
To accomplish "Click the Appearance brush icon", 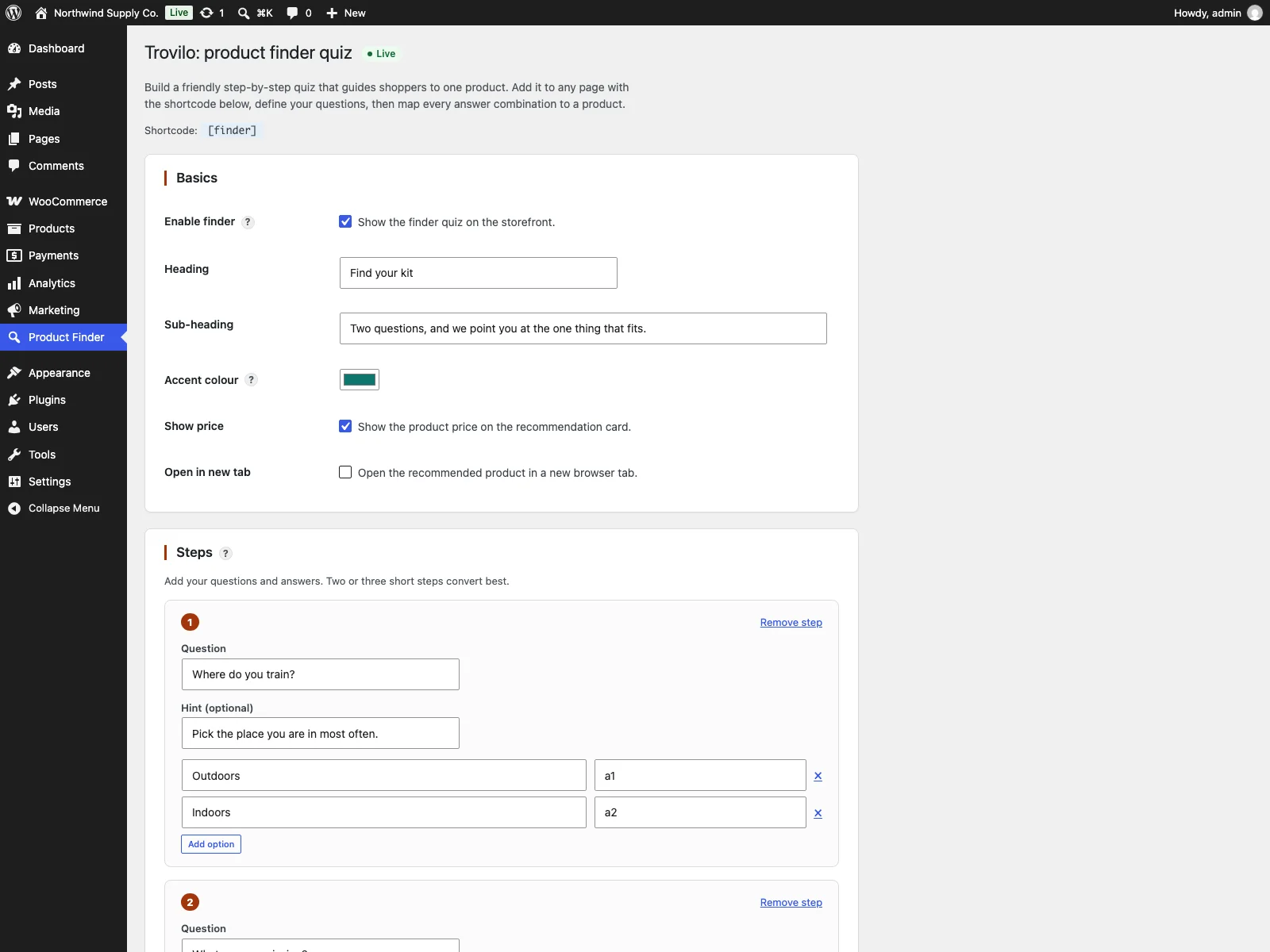I will pos(14,373).
